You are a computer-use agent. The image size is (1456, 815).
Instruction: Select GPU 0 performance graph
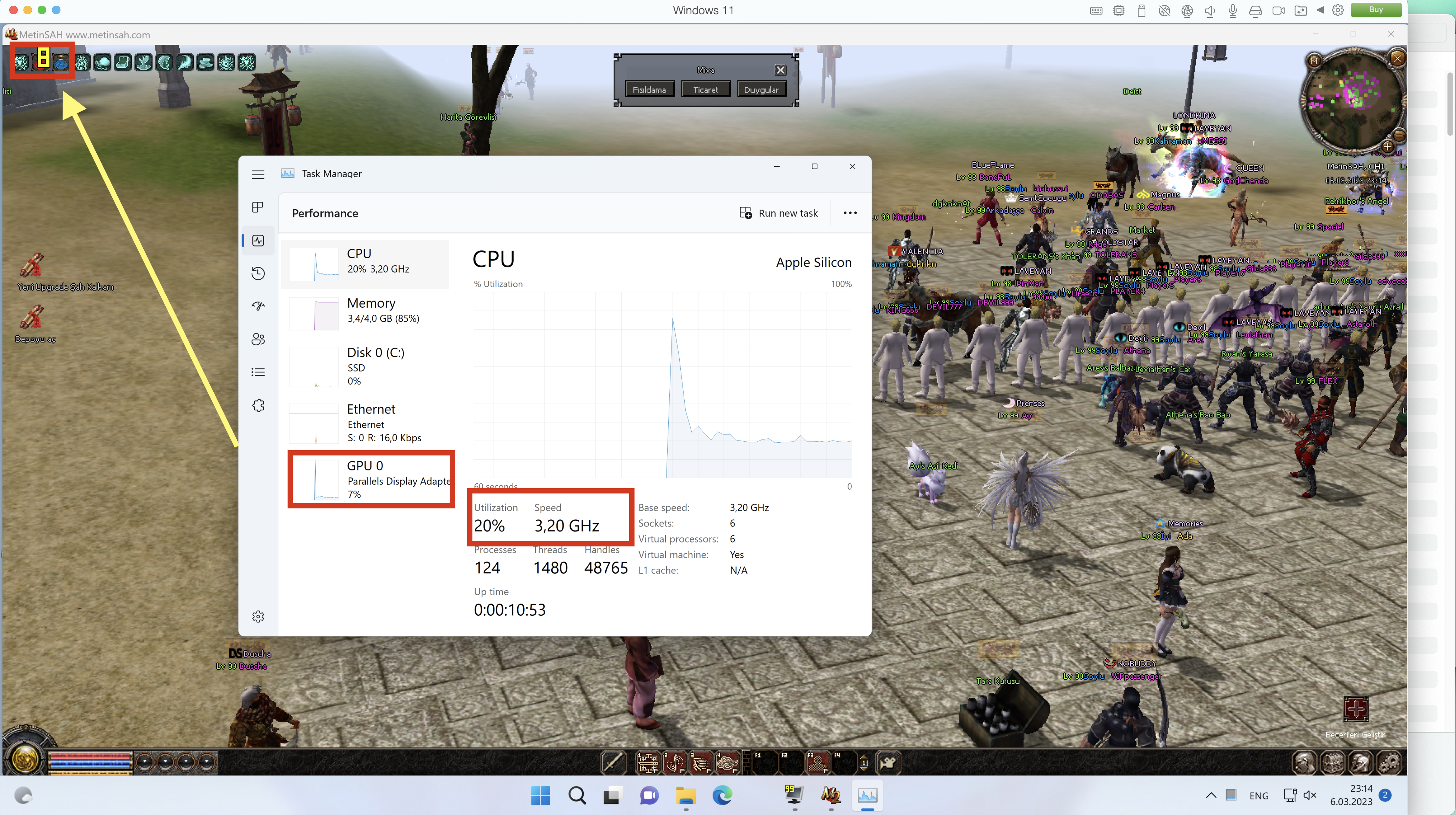(370, 479)
